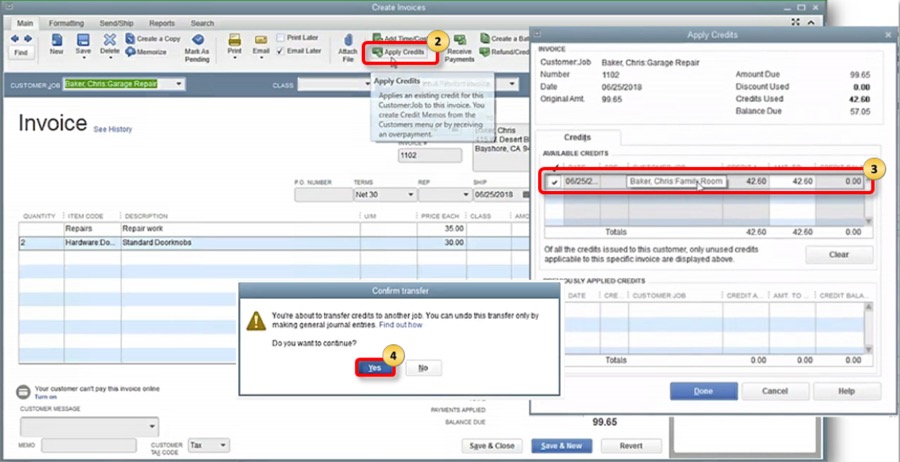Click the Clear button in Apply Credits
The width and height of the screenshot is (900, 462).
click(x=839, y=255)
